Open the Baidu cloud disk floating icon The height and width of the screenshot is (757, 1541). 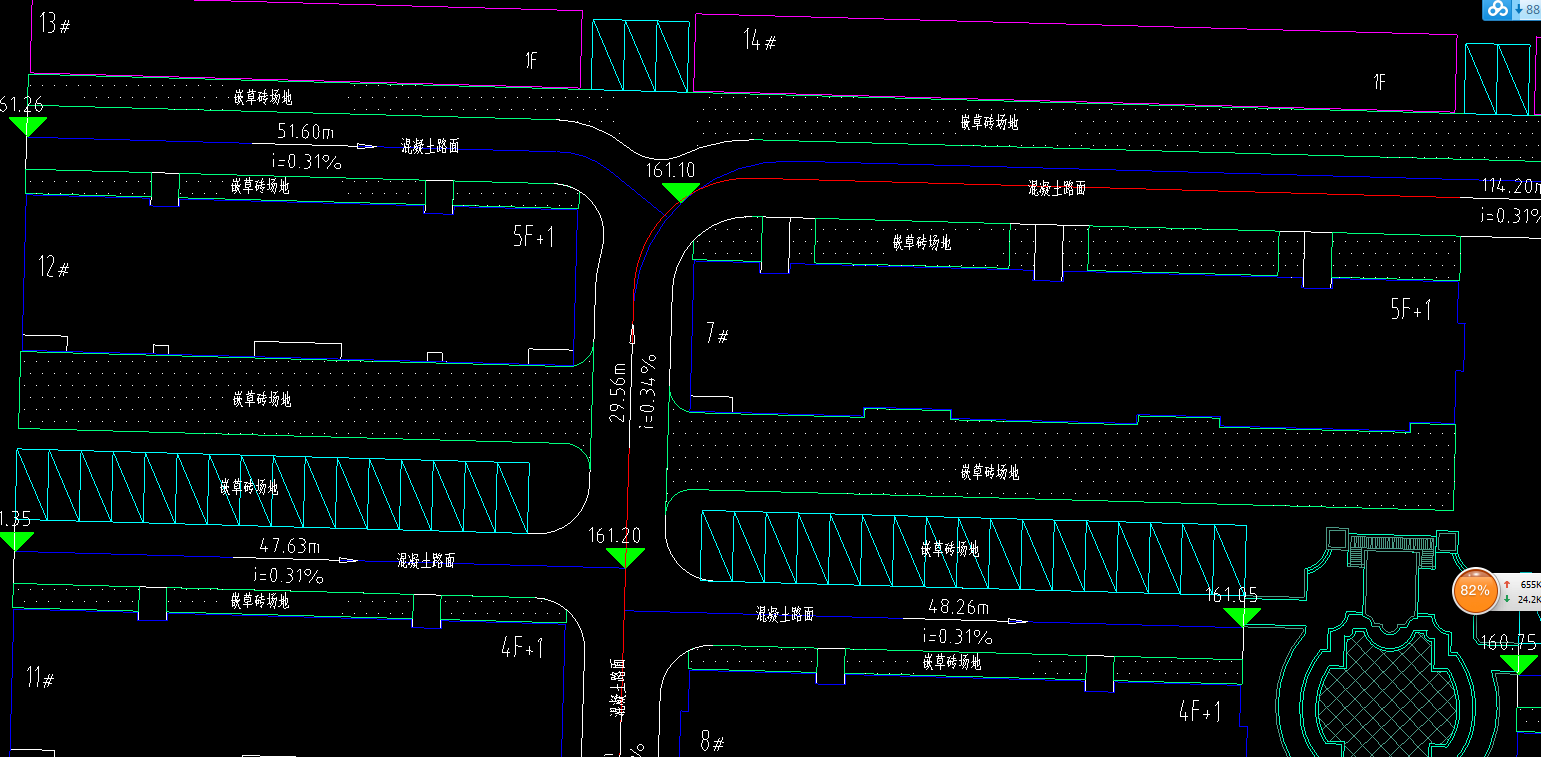tap(1497, 10)
